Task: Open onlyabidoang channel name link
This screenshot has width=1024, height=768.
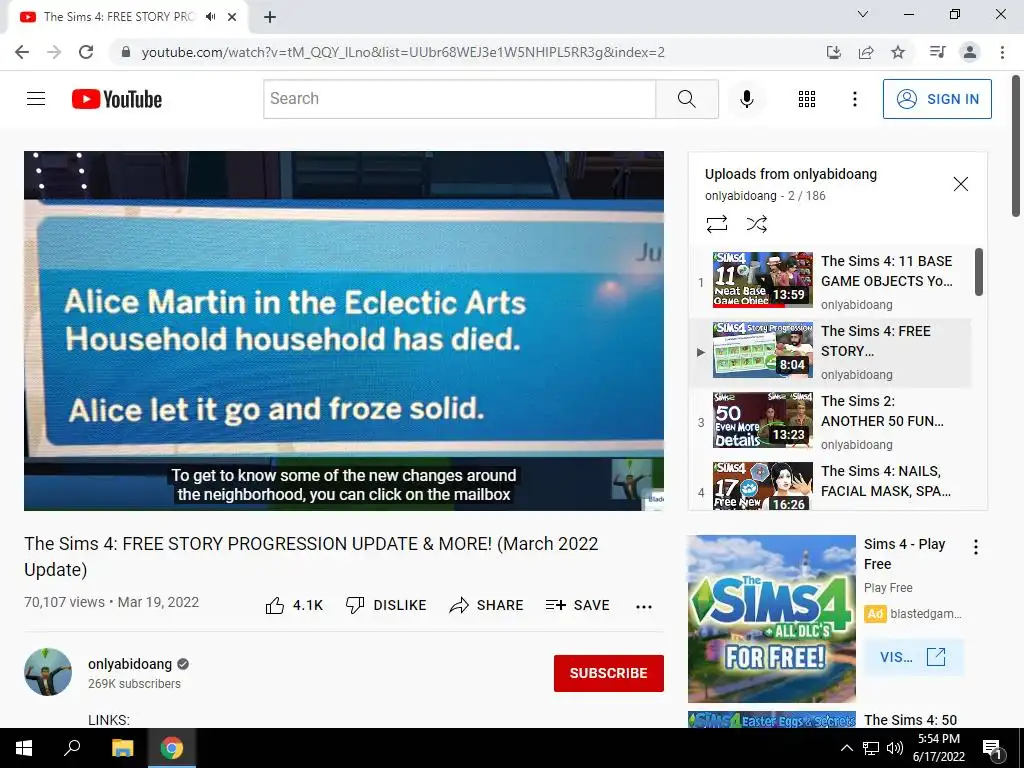Action: pos(130,664)
